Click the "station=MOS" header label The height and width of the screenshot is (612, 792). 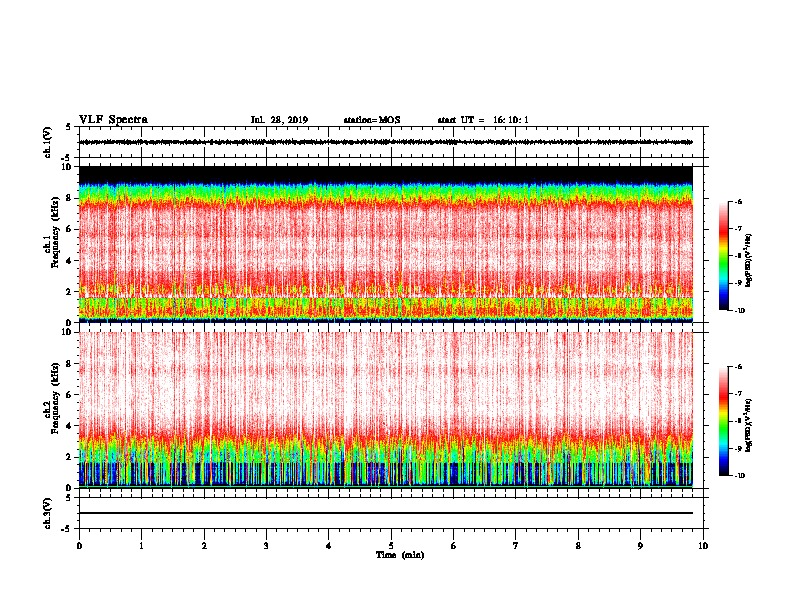pos(372,120)
